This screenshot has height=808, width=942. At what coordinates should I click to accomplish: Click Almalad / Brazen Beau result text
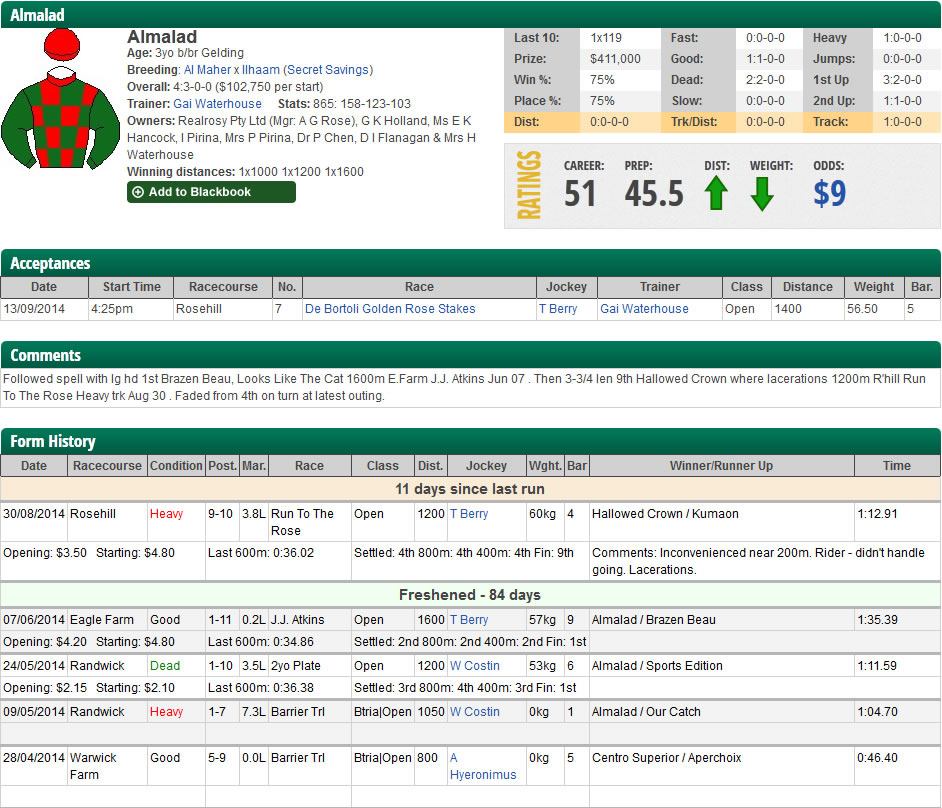[x=654, y=620]
